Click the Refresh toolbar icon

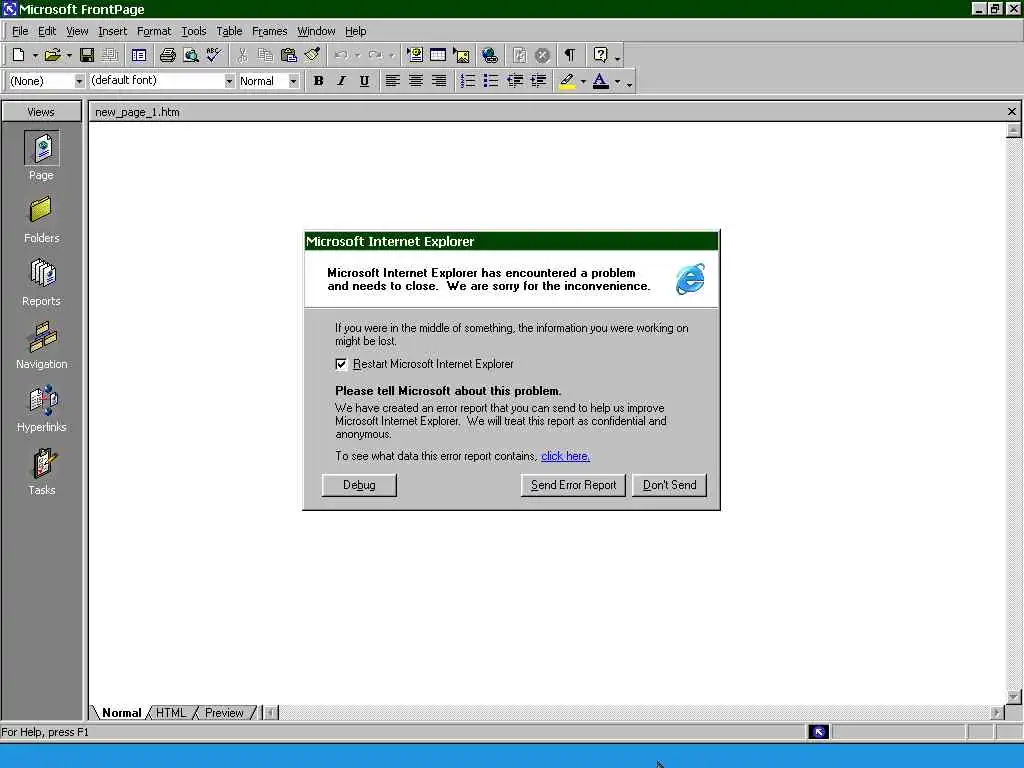tap(519, 56)
